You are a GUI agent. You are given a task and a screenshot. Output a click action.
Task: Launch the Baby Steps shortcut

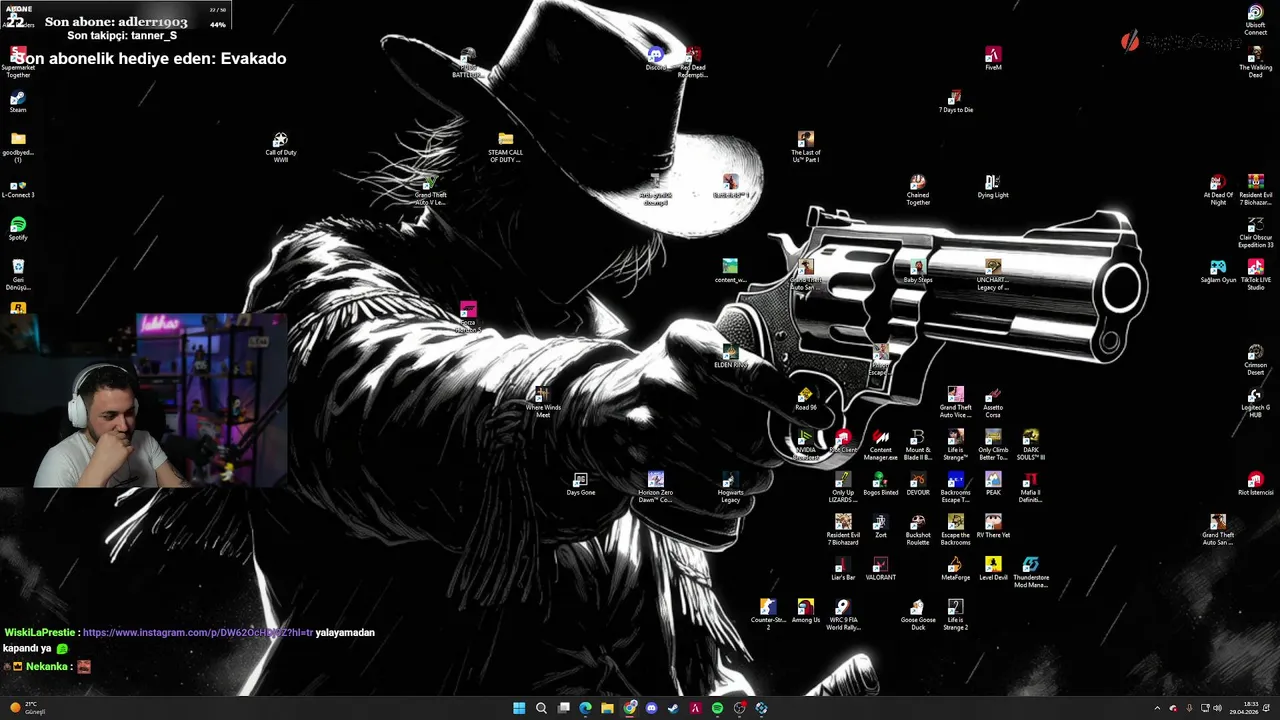[918, 271]
